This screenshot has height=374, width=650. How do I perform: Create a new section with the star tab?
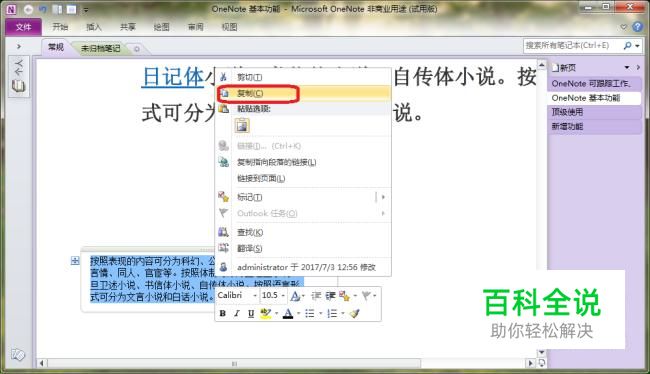137,49
